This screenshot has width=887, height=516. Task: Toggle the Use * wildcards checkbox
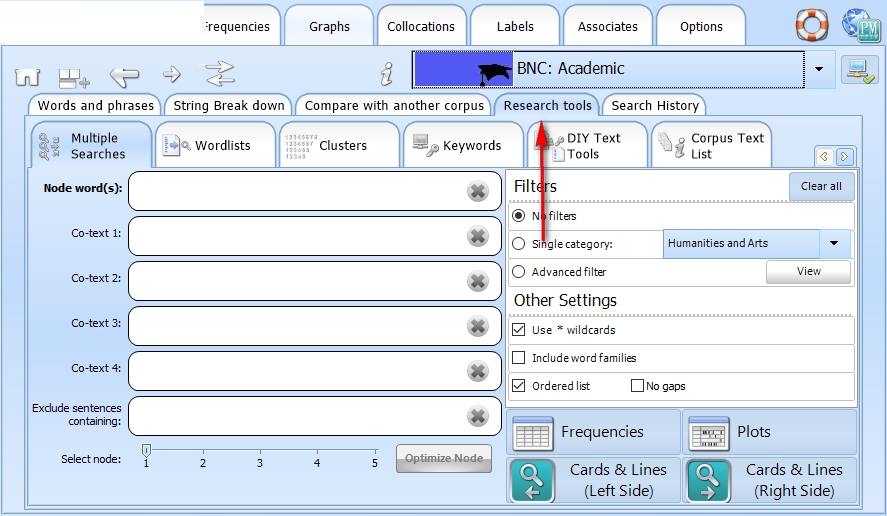coord(518,329)
